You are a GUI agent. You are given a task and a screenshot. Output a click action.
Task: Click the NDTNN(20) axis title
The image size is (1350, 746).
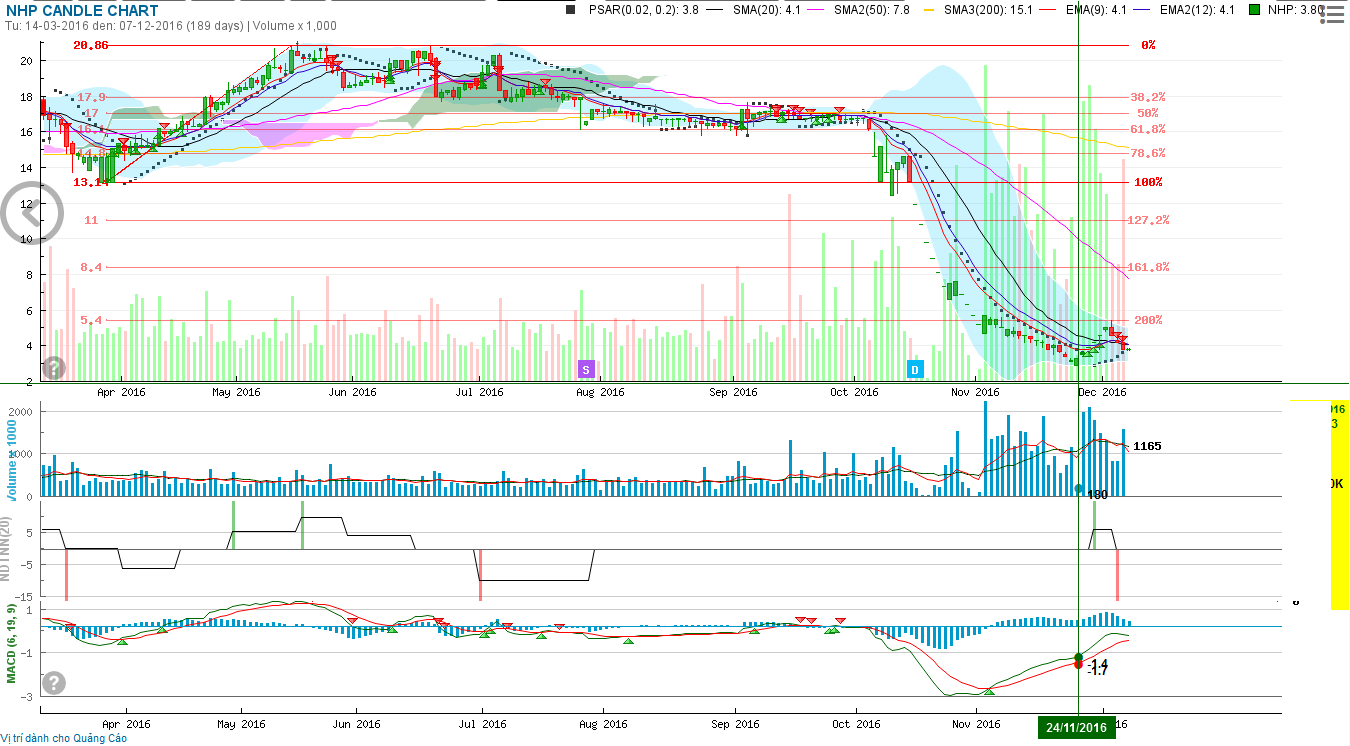click(6, 549)
